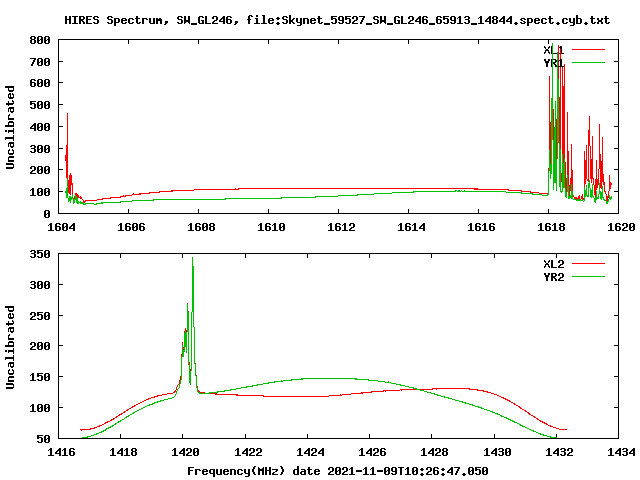Click the 1604 frequency tick label
This screenshot has height=480, width=640.
pyautogui.click(x=61, y=227)
